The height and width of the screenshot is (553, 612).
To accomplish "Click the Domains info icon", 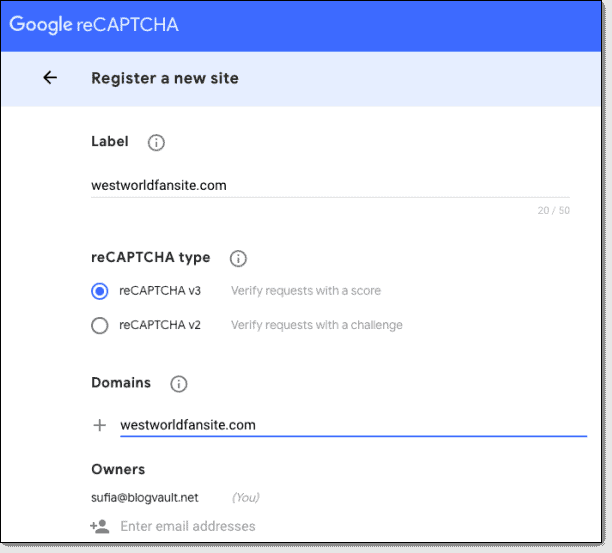I will [x=179, y=384].
